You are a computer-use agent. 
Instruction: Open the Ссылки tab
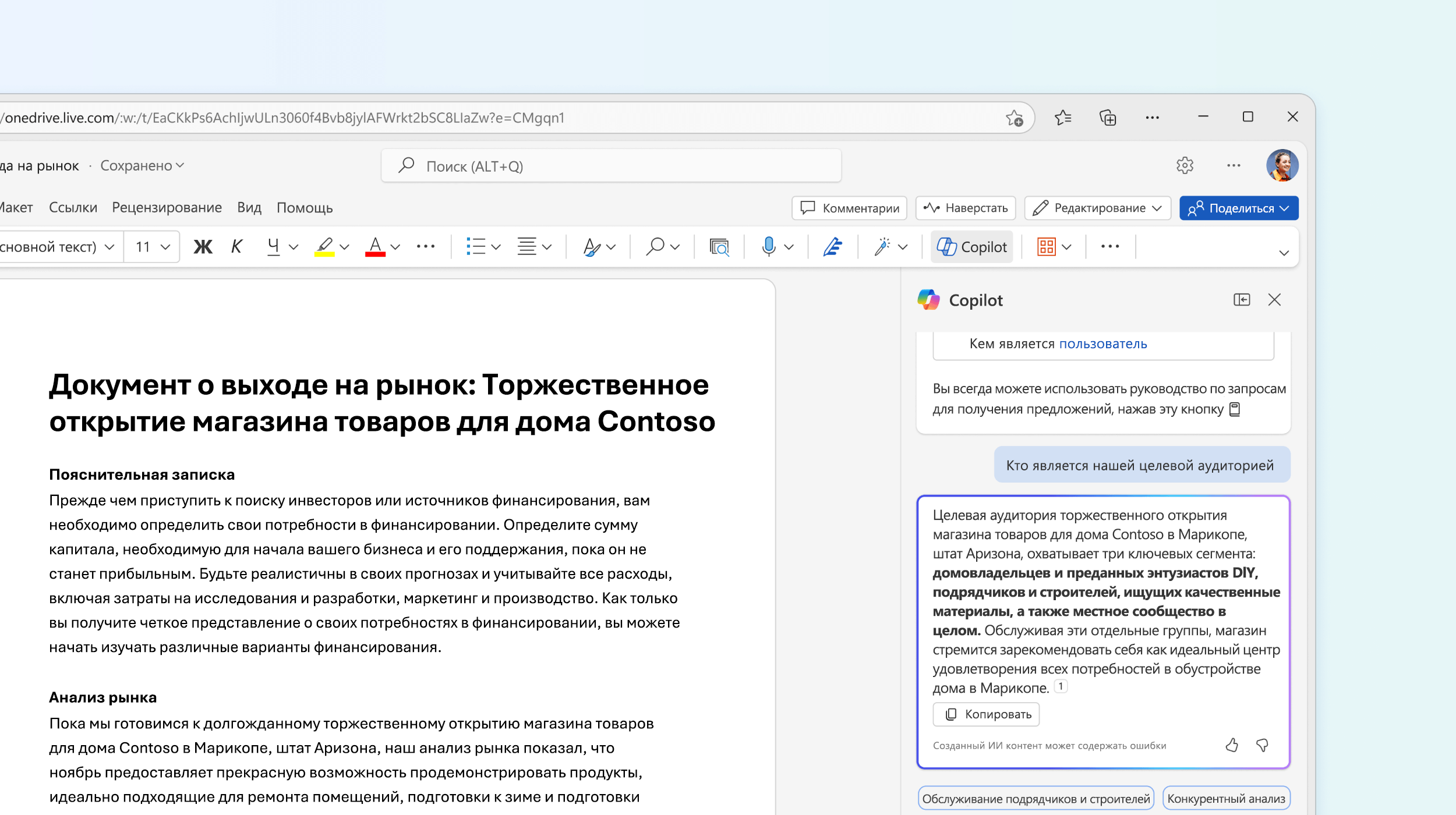point(73,208)
